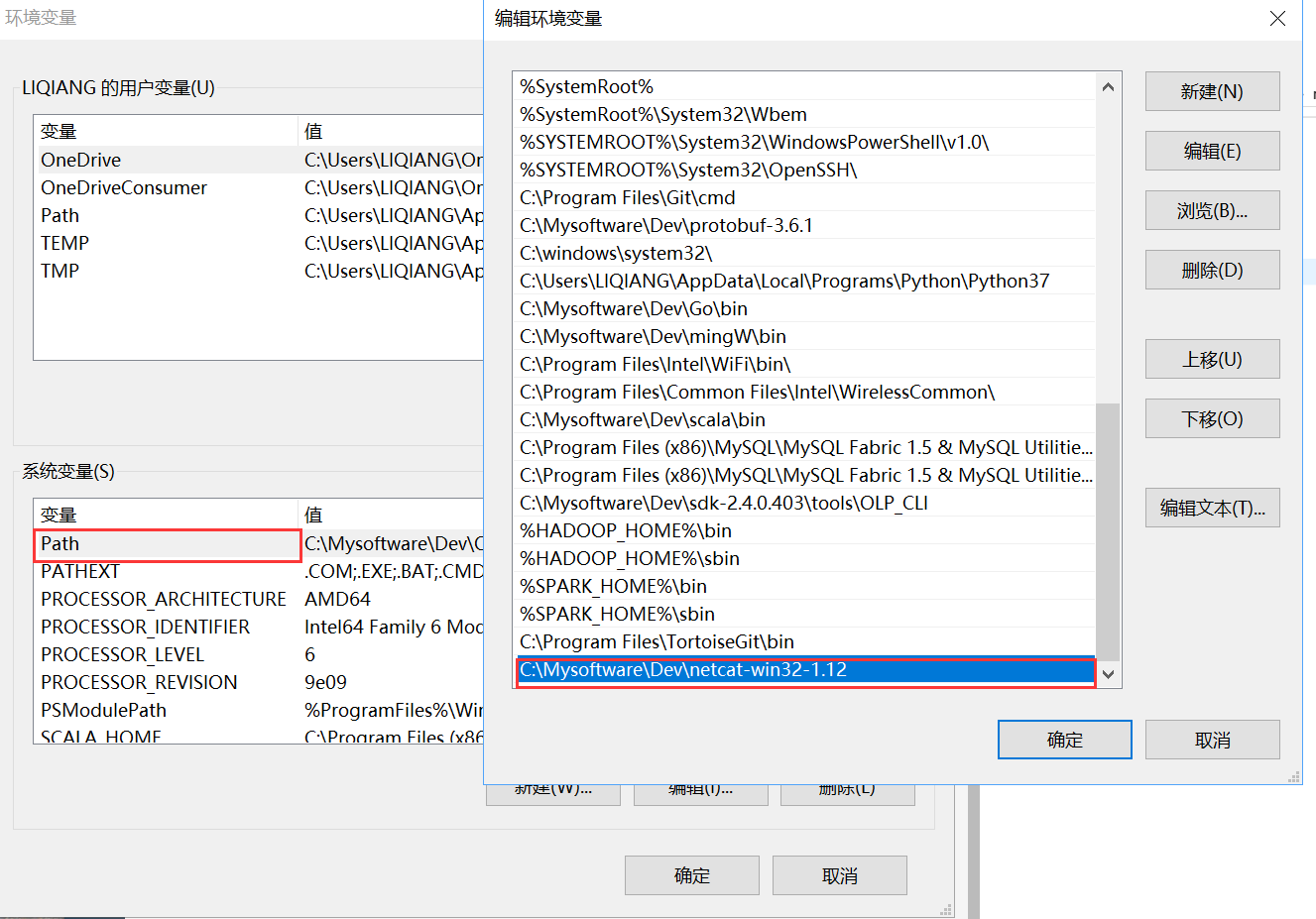Close the 编辑环境变量 dialog
This screenshot has width=1316, height=919.
pos(1277,18)
